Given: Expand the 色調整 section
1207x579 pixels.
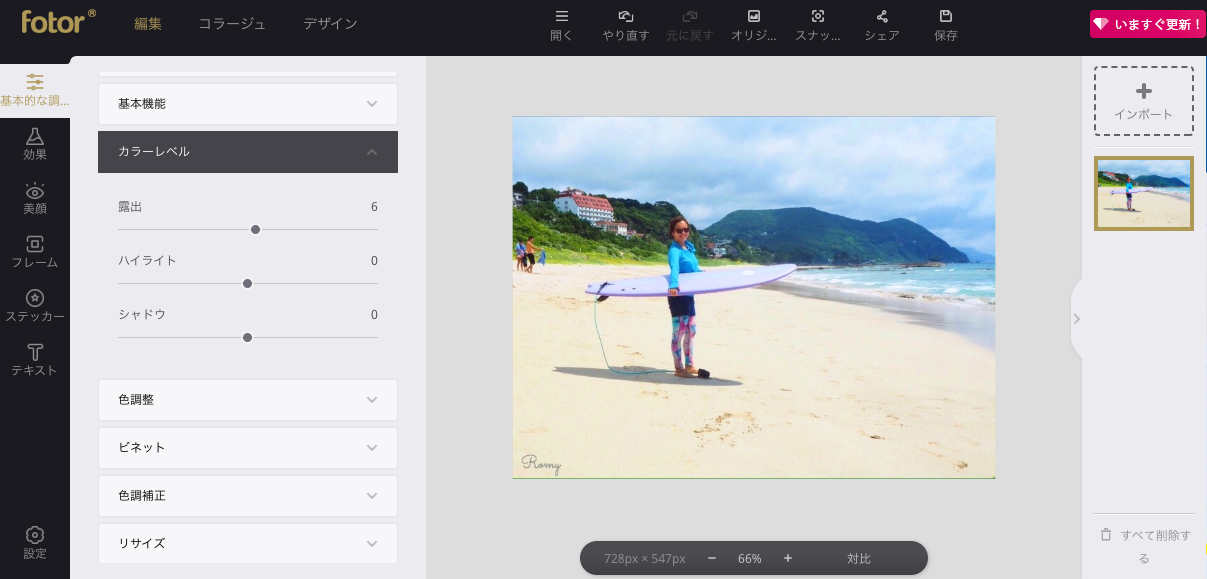Looking at the screenshot, I should [248, 400].
